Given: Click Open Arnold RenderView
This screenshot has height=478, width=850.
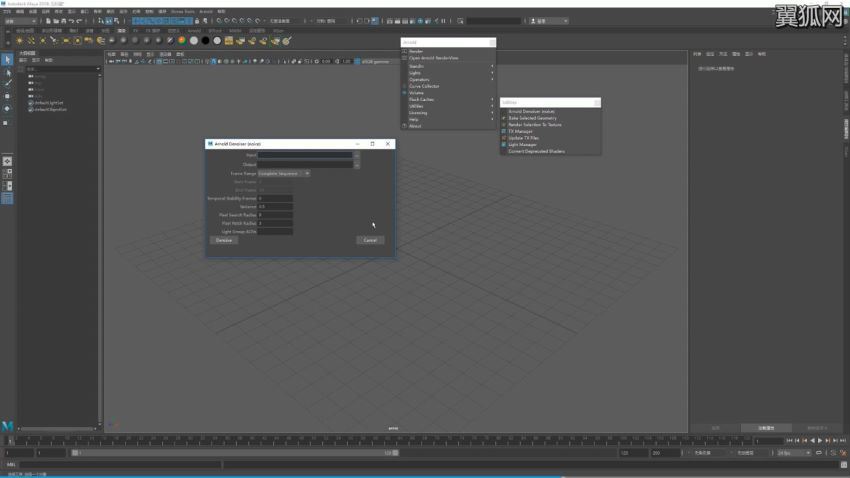Looking at the screenshot, I should click(433, 58).
